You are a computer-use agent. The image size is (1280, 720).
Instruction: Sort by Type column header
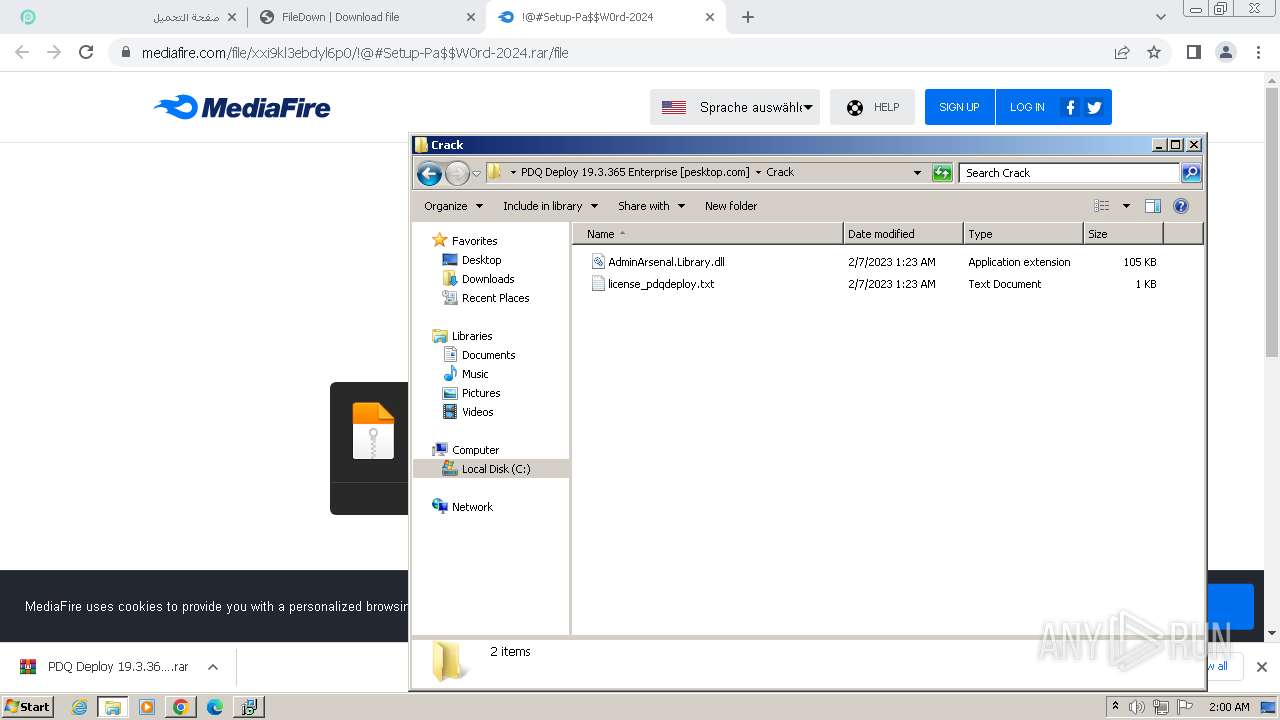1023,234
